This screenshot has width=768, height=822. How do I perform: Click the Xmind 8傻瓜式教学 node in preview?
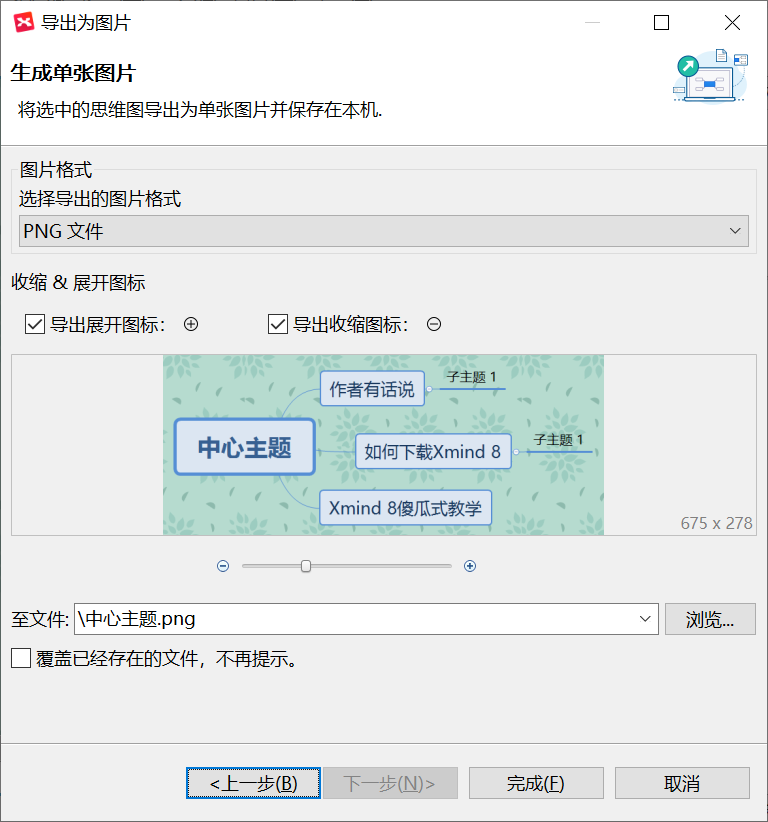(405, 508)
